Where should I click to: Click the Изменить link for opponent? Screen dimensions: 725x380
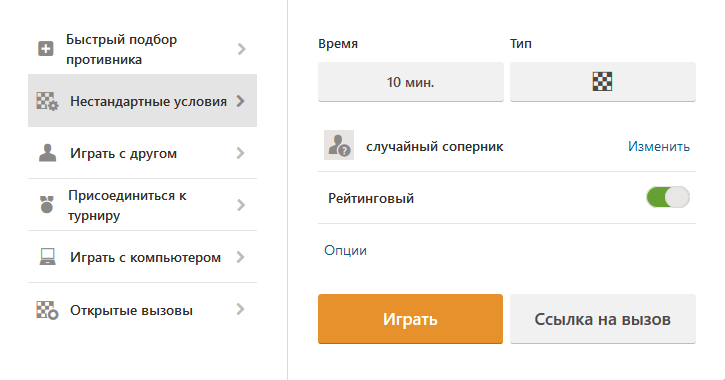[658, 146]
